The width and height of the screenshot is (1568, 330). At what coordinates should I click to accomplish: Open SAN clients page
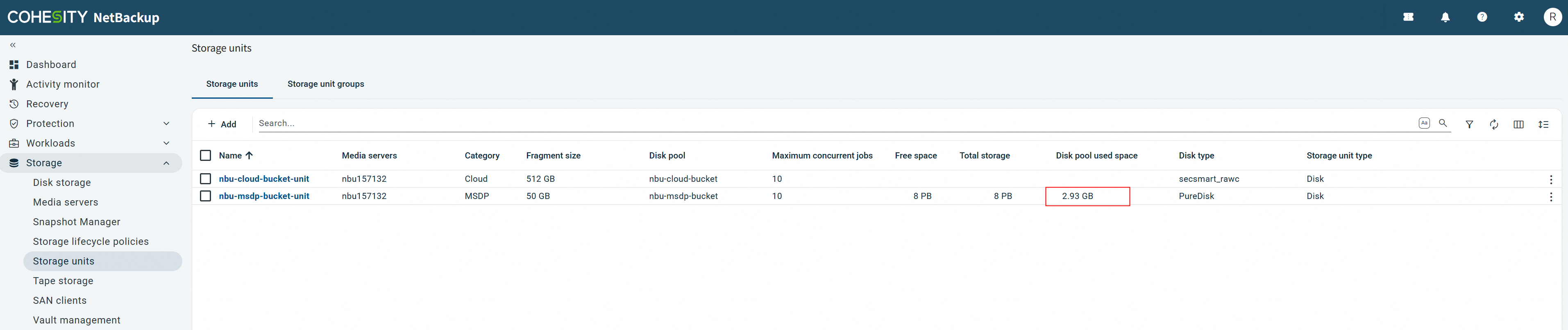click(x=60, y=300)
